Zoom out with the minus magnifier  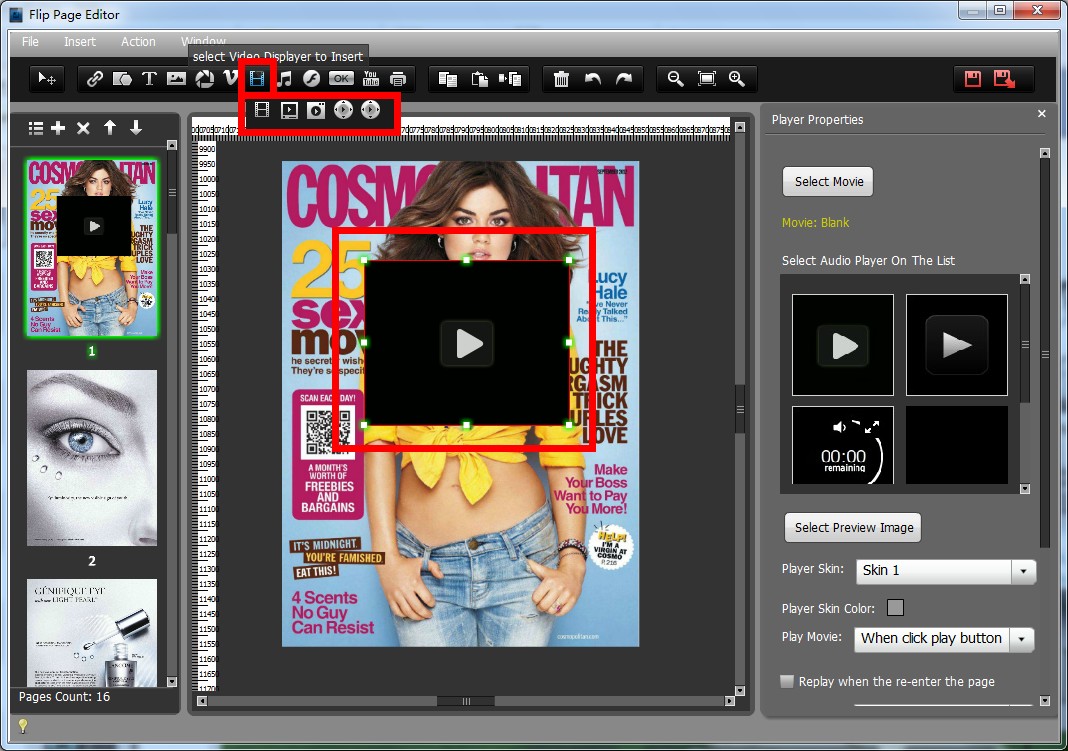[x=675, y=79]
